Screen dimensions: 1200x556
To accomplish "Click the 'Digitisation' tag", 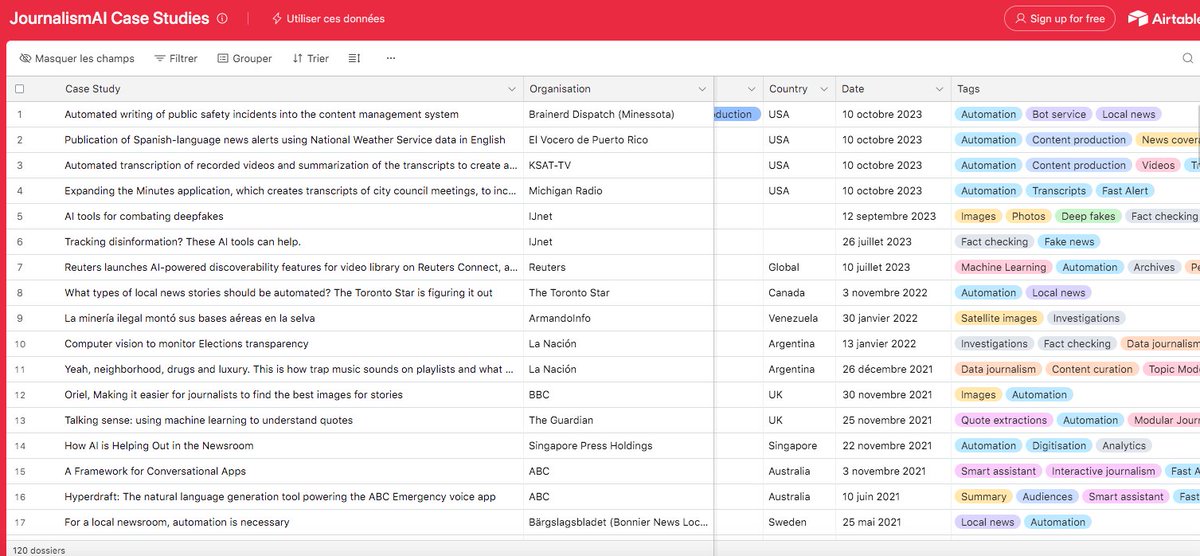I will [x=1059, y=446].
